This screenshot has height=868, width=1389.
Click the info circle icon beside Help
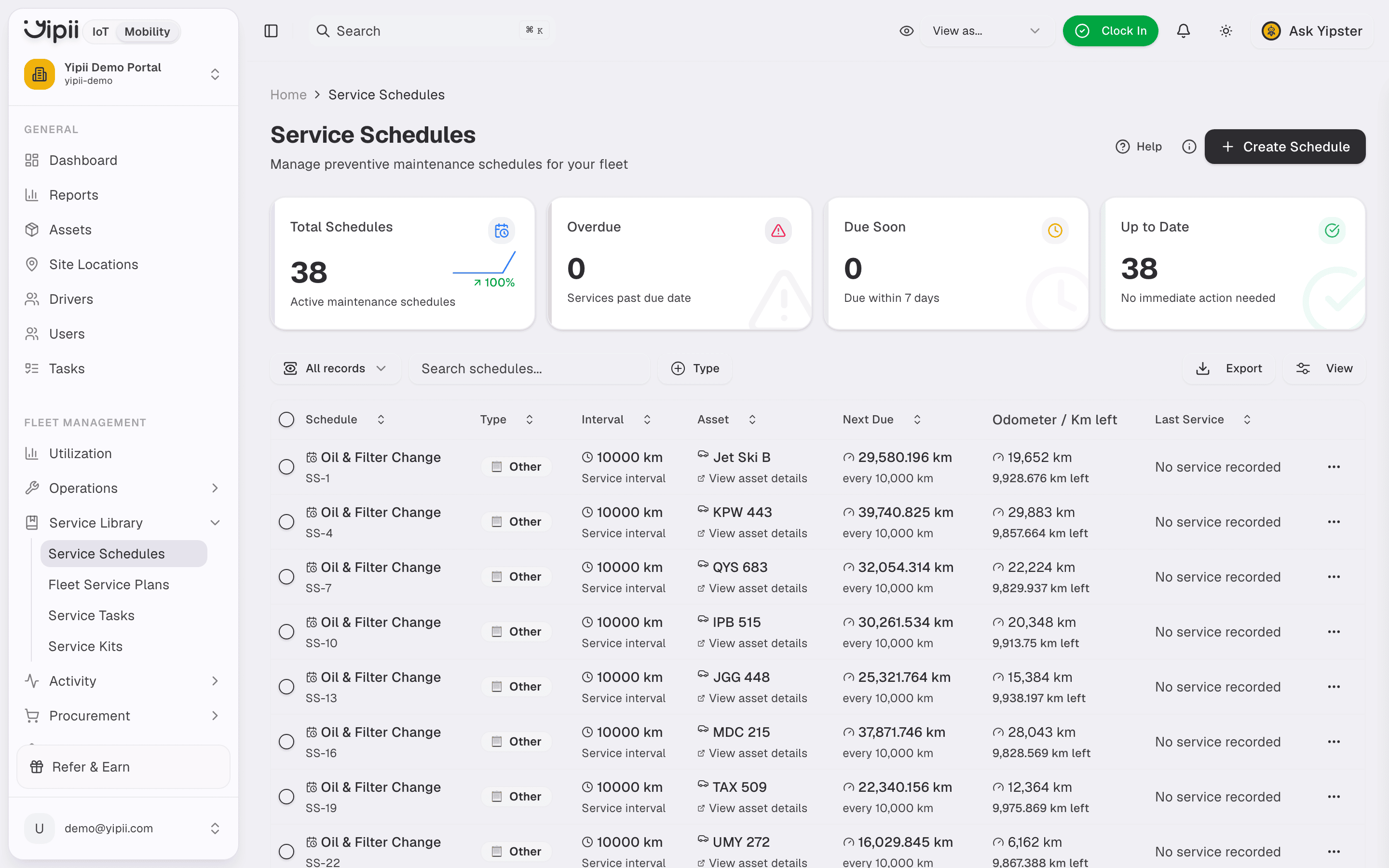(1189, 147)
